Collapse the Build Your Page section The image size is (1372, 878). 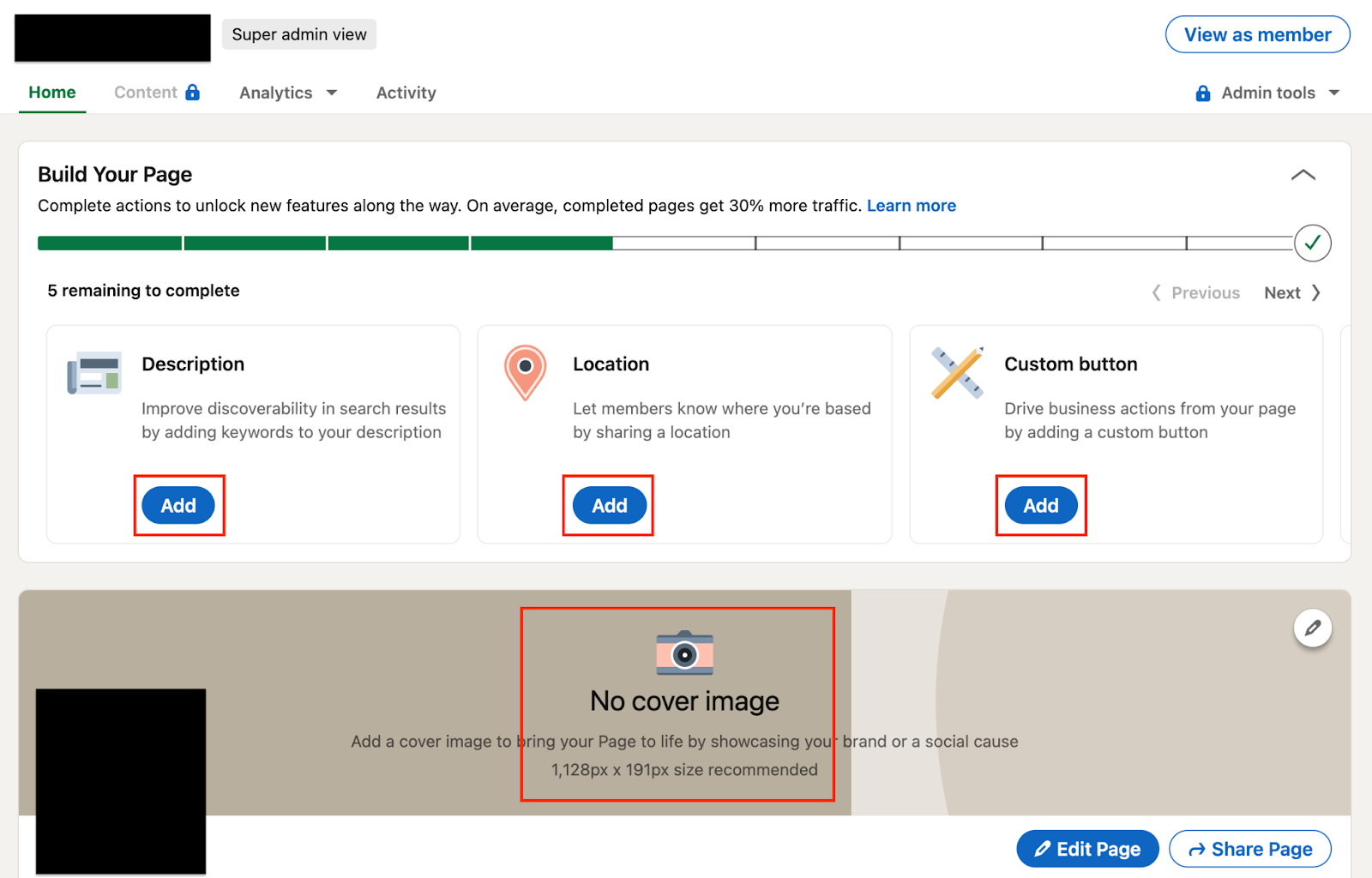[x=1303, y=175]
